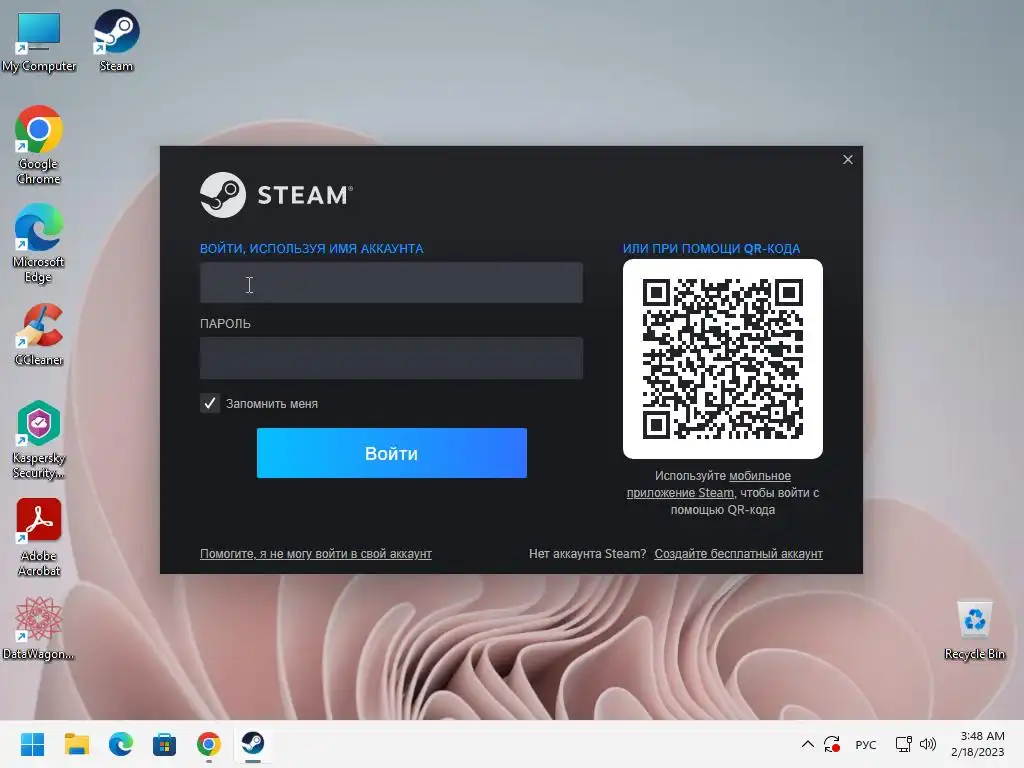The image size is (1024, 768).
Task: Click the Steam logo in the login window
Action: (276, 195)
